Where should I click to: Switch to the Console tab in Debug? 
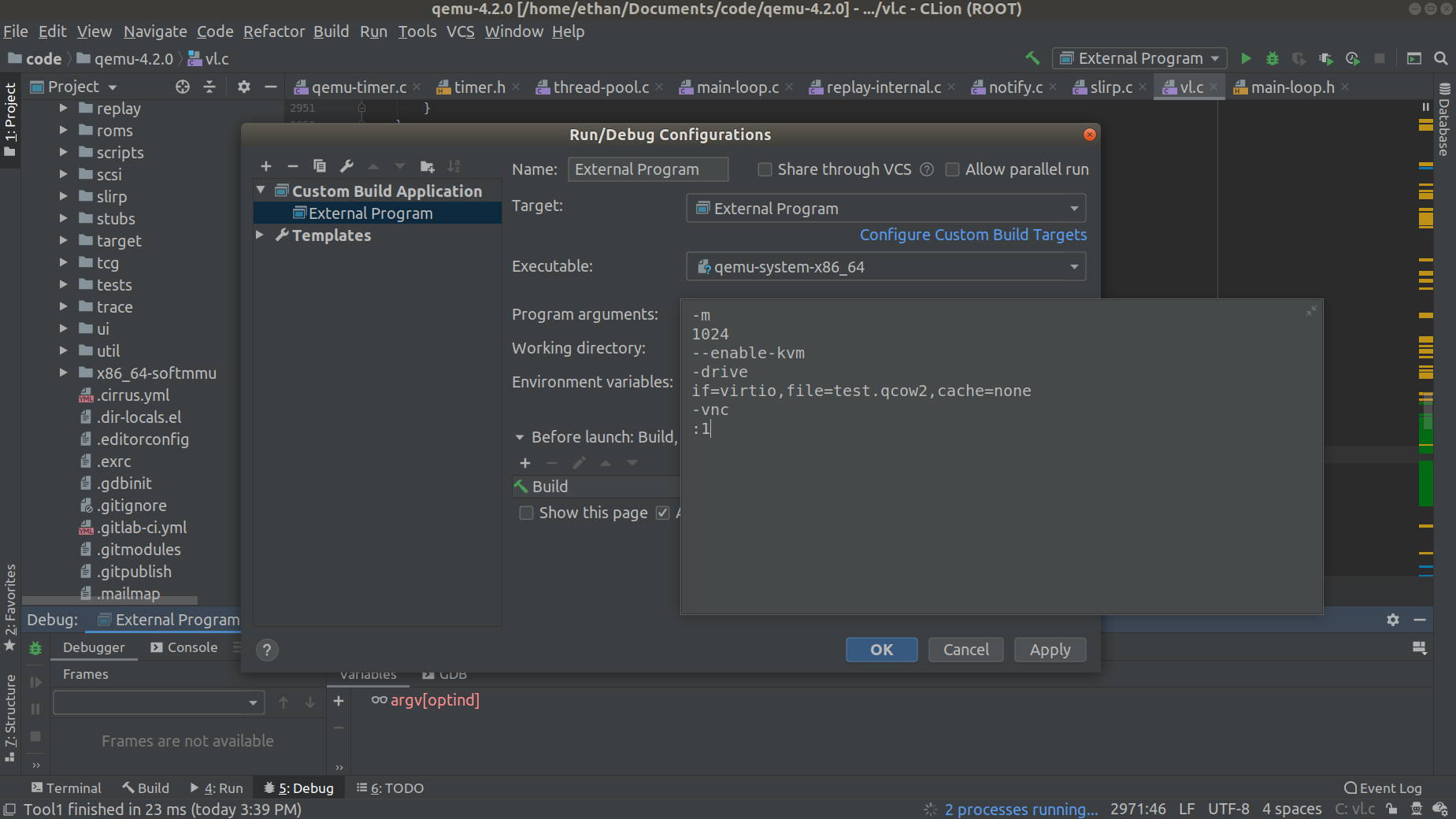[184, 647]
